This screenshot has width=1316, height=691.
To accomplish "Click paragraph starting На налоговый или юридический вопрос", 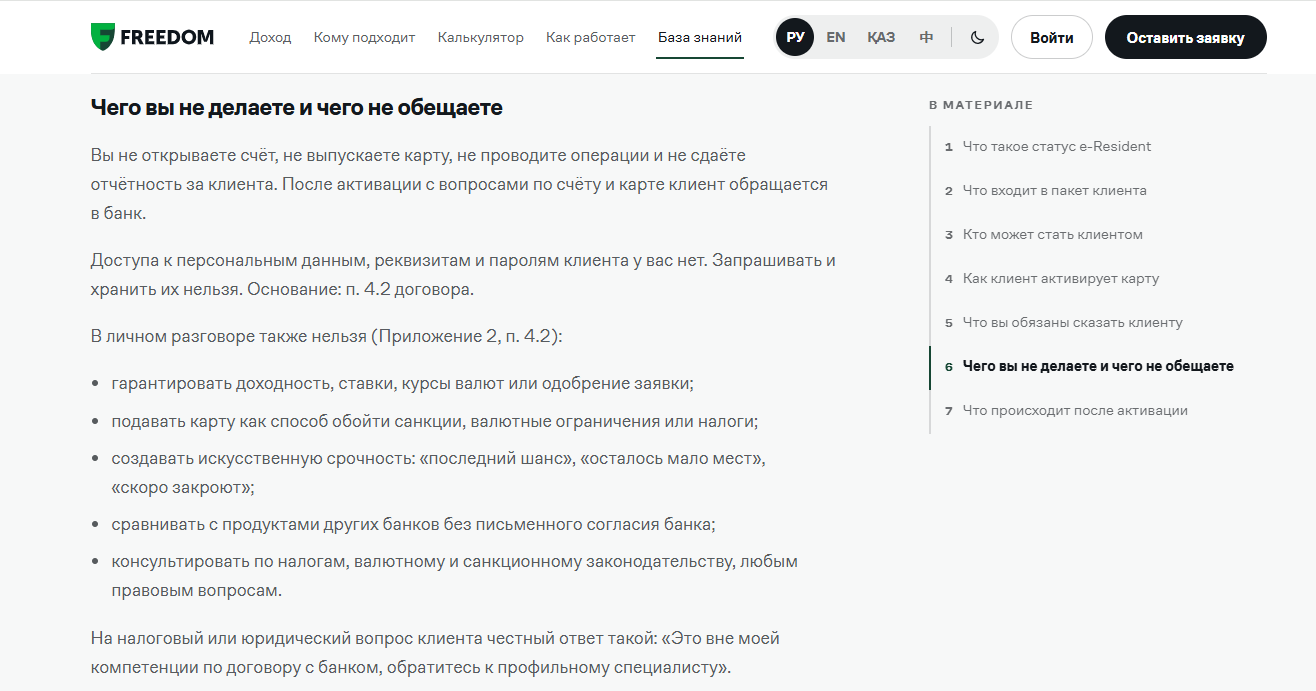I will coord(435,652).
